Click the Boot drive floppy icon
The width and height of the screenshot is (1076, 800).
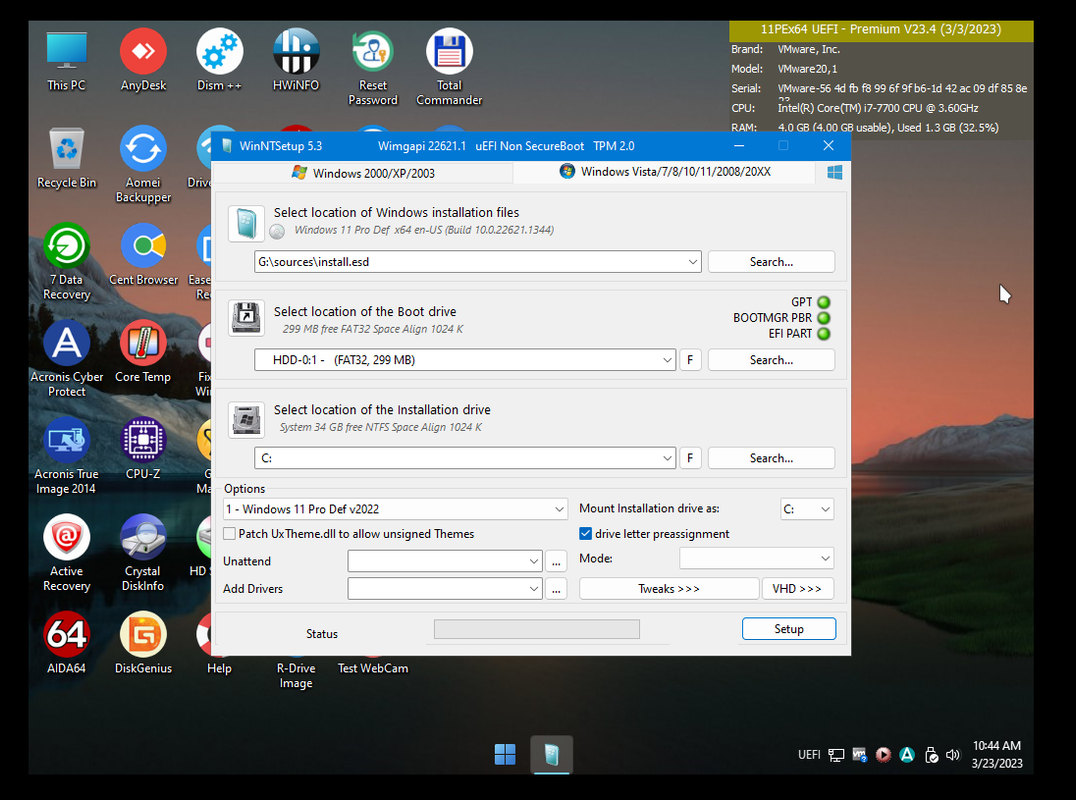point(246,318)
